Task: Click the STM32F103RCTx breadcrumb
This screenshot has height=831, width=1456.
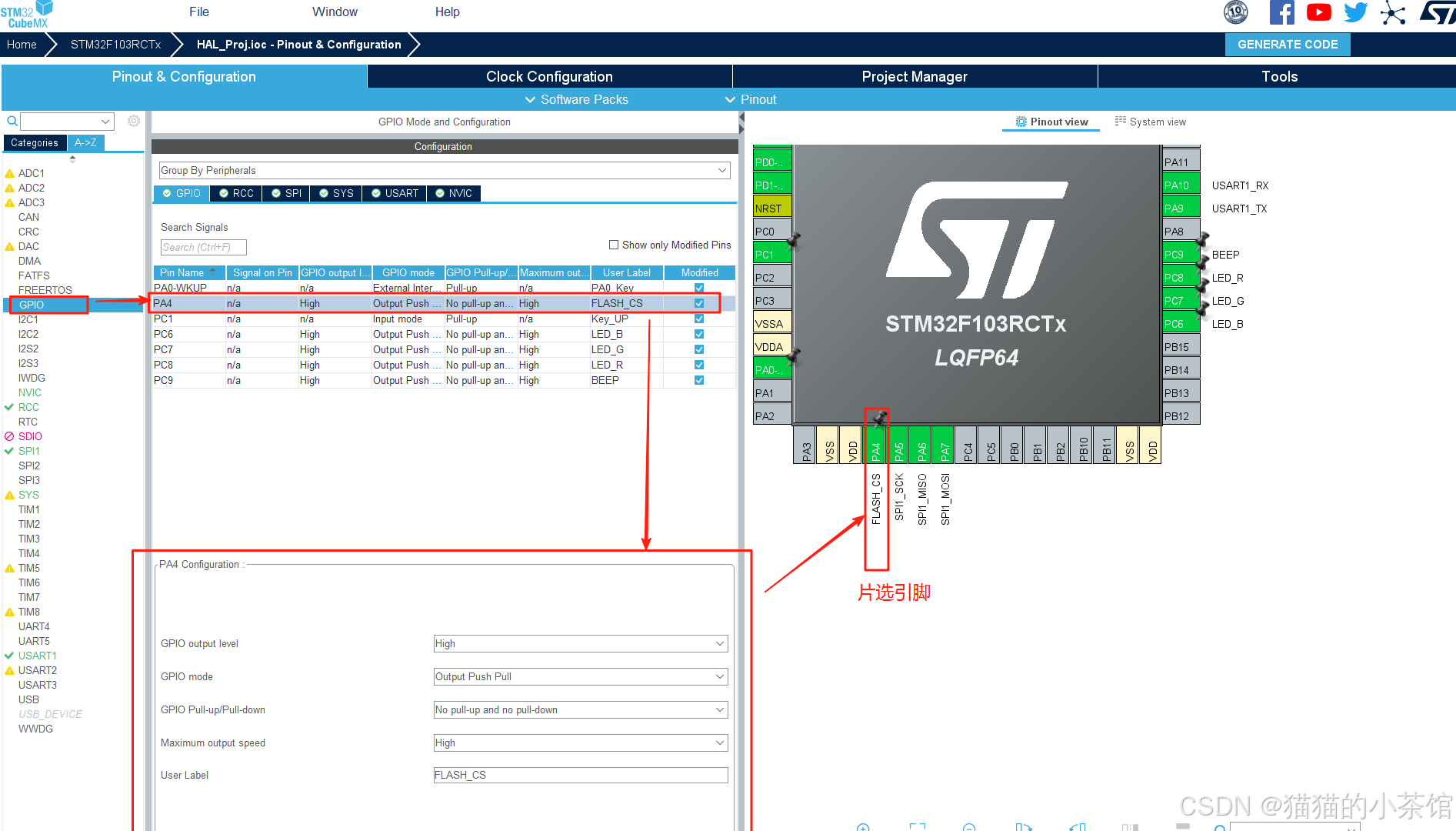Action: [115, 45]
